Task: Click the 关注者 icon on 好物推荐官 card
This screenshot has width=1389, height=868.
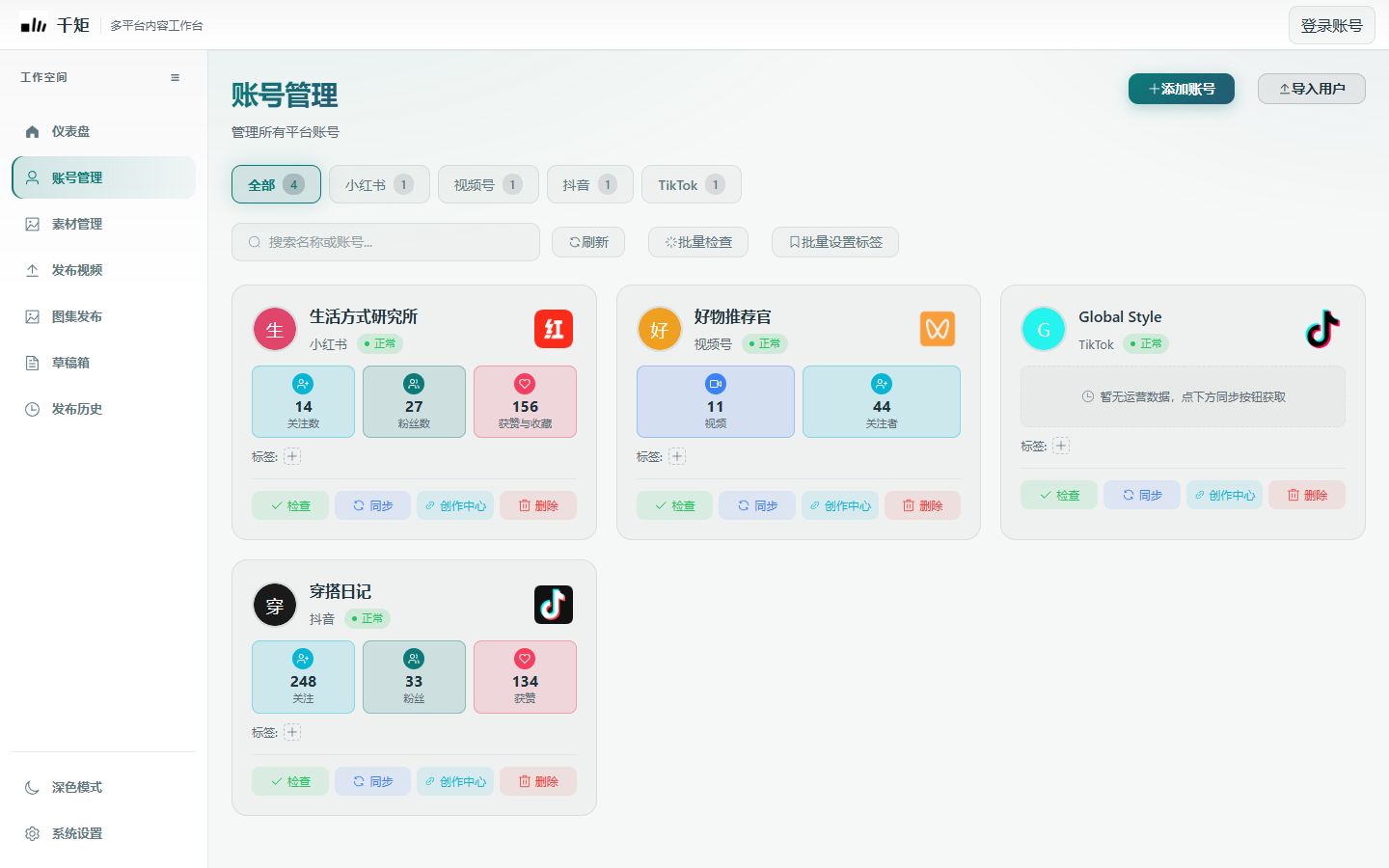Action: click(x=882, y=384)
